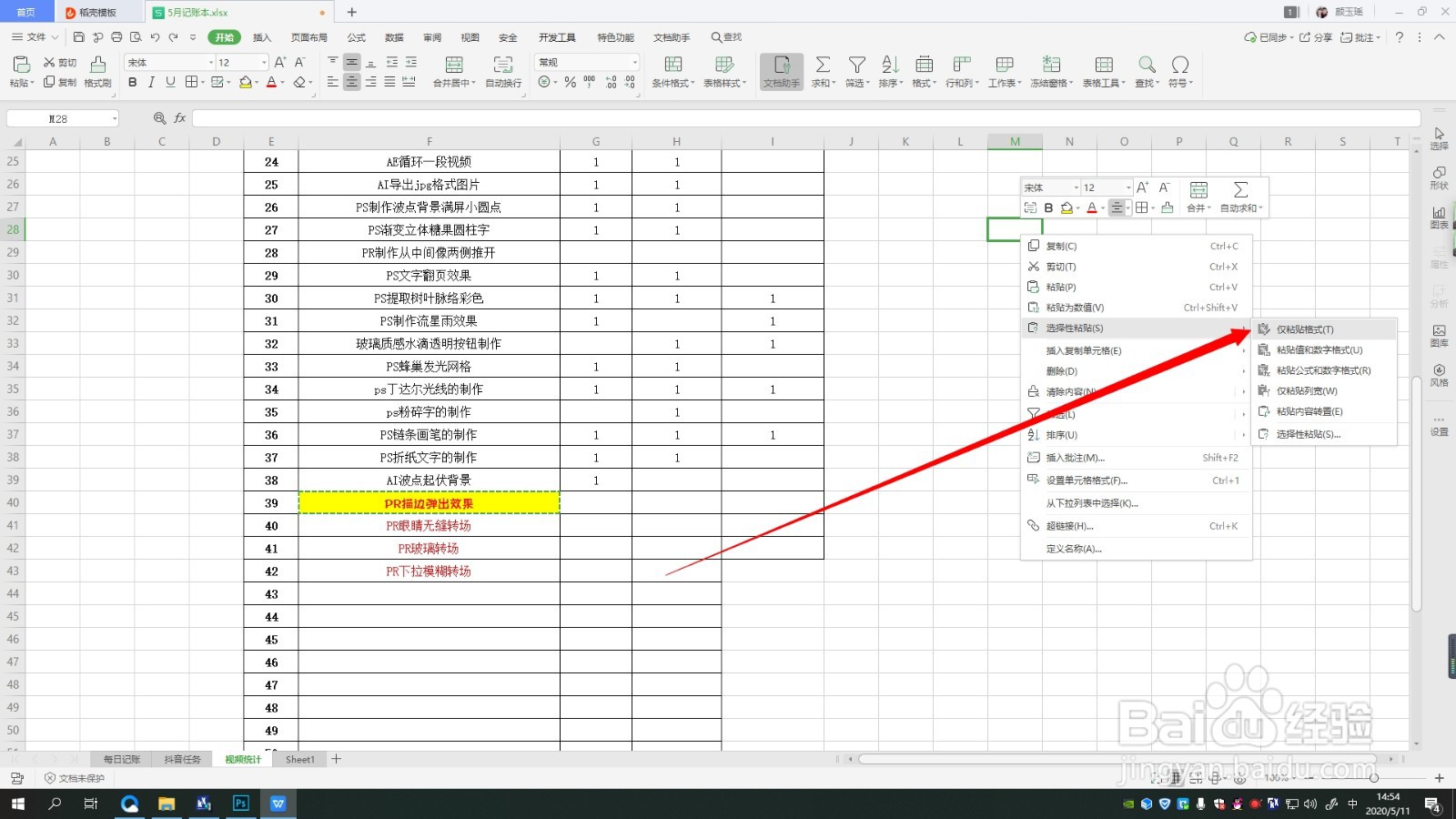Open a new document tab with the plus
Viewport: 1456px width, 819px height.
(352, 12)
